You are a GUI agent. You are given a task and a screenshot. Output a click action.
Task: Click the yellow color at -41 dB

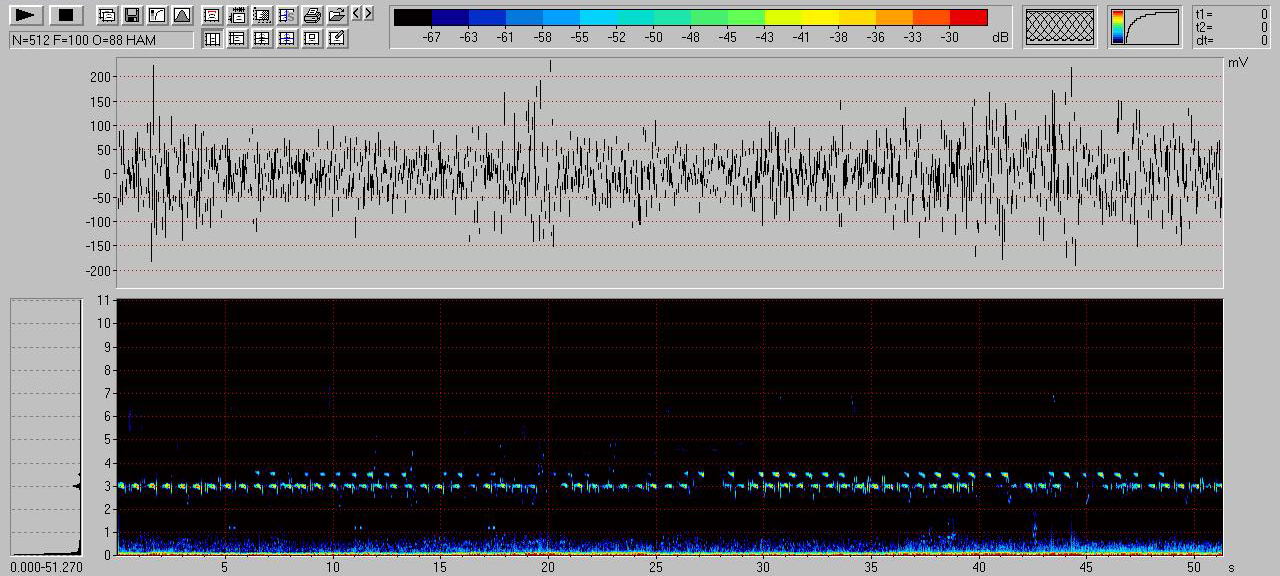click(801, 17)
